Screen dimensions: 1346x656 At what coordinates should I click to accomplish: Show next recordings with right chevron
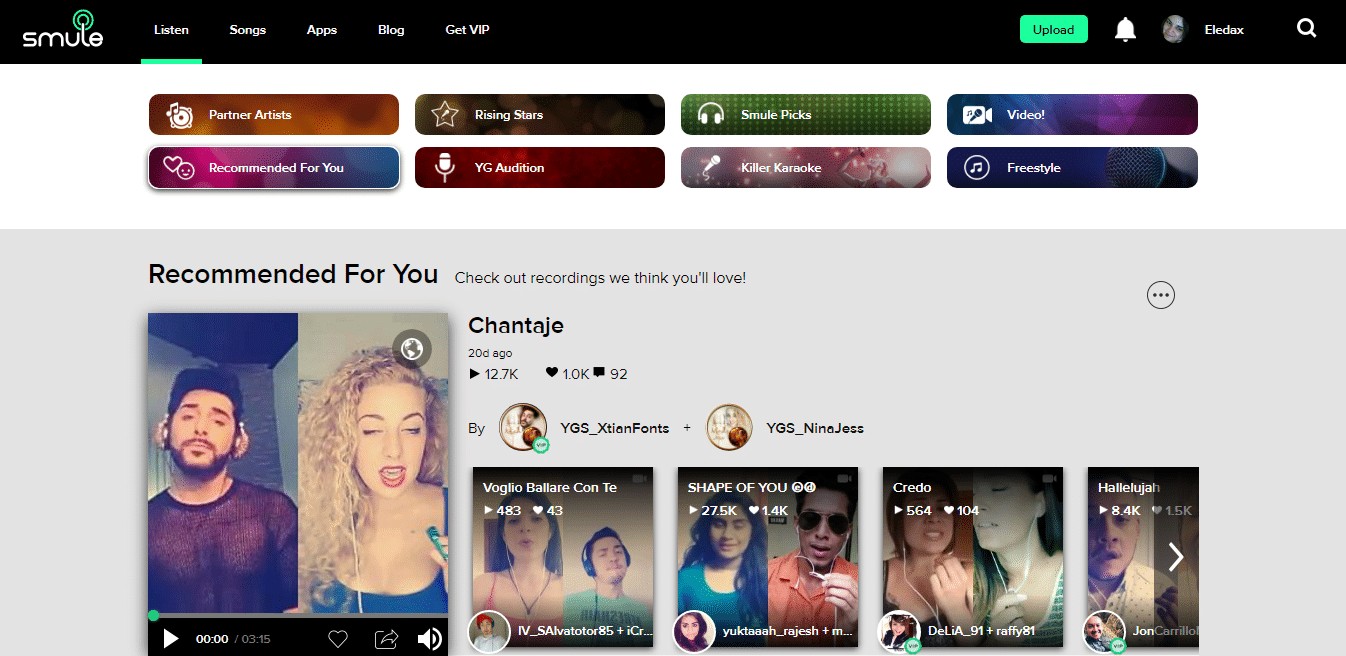coord(1176,557)
